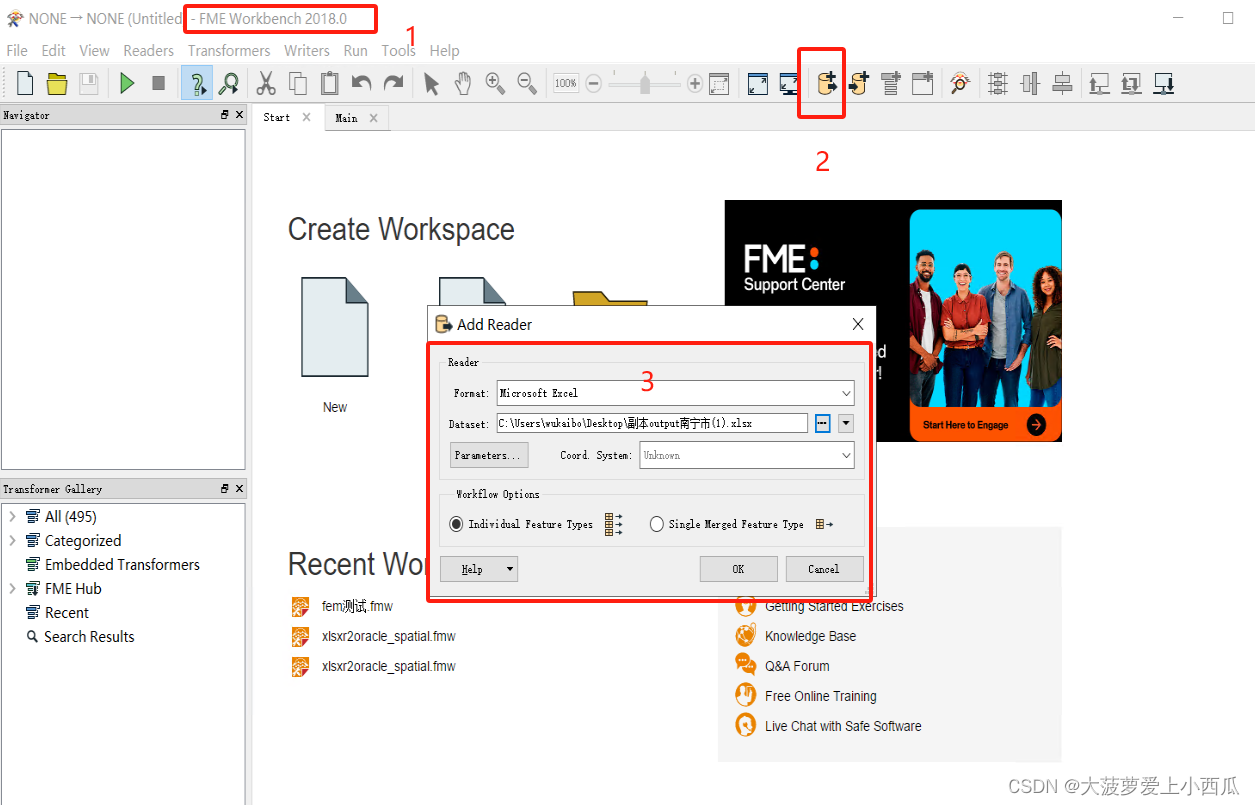
Task: Run the translation with the green play icon
Action: click(x=126, y=83)
